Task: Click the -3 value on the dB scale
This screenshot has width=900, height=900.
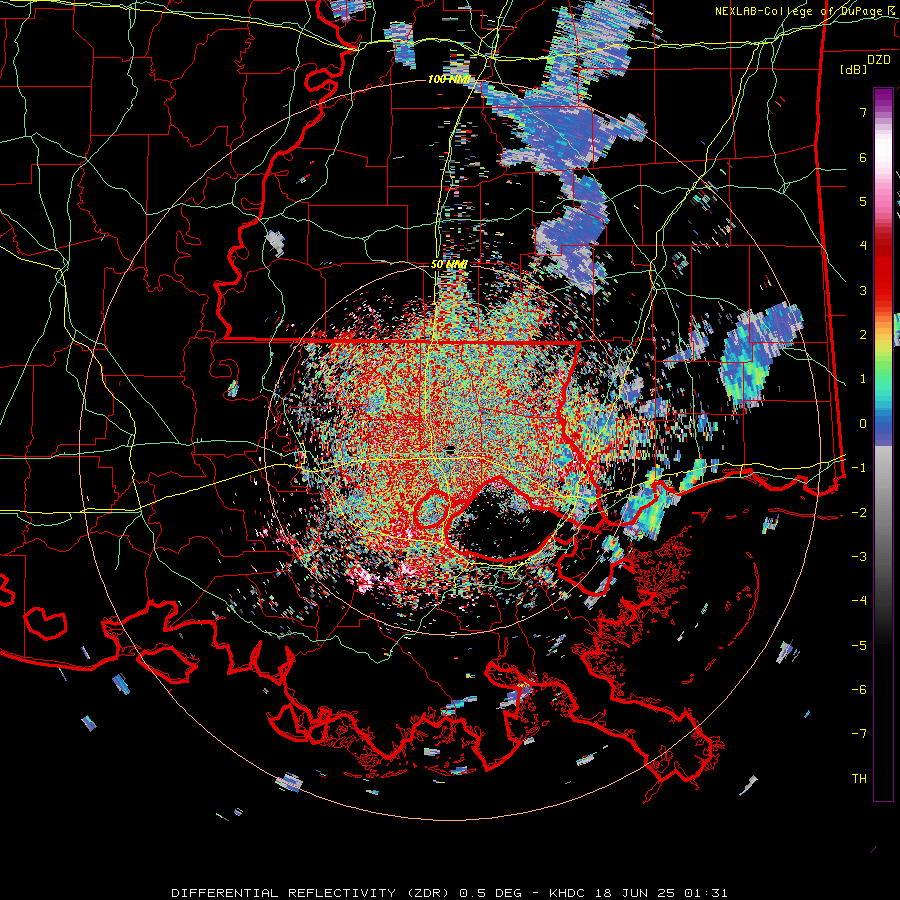Action: pos(859,557)
